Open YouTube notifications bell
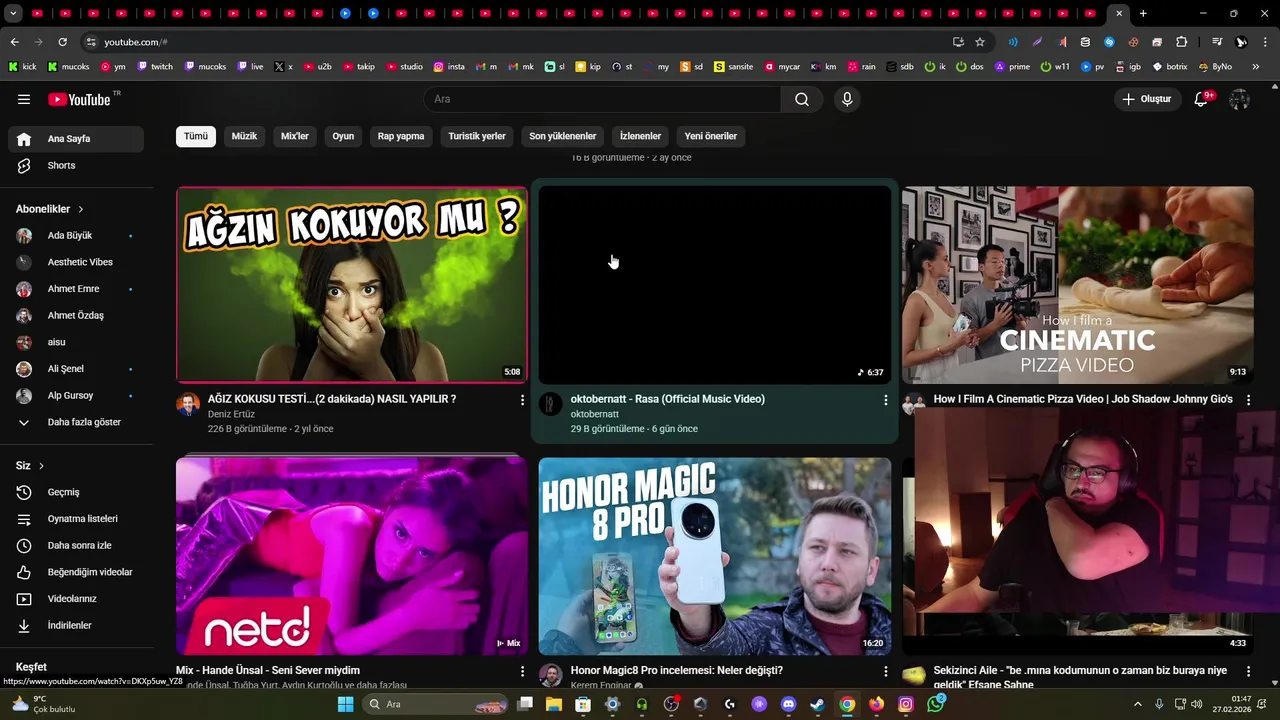Viewport: 1280px width, 720px height. tap(1202, 99)
